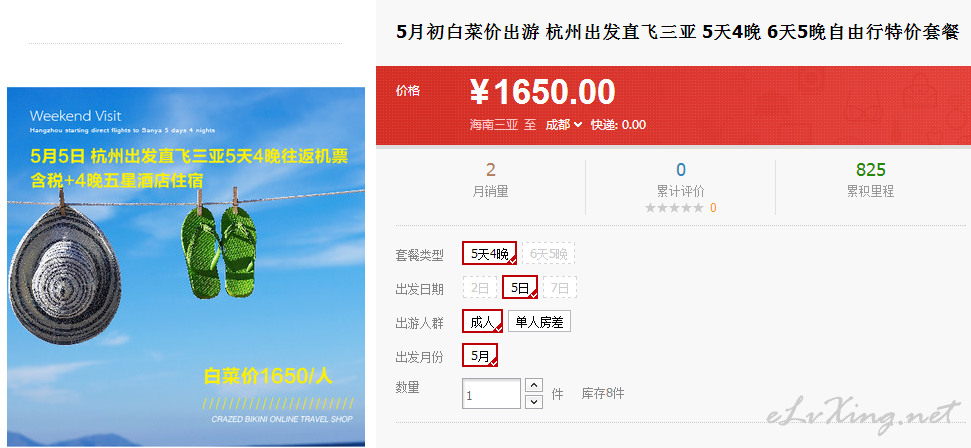Image resolution: width=971 pixels, height=448 pixels.
Task: Click the green flip-flops in the image
Action: click(219, 252)
